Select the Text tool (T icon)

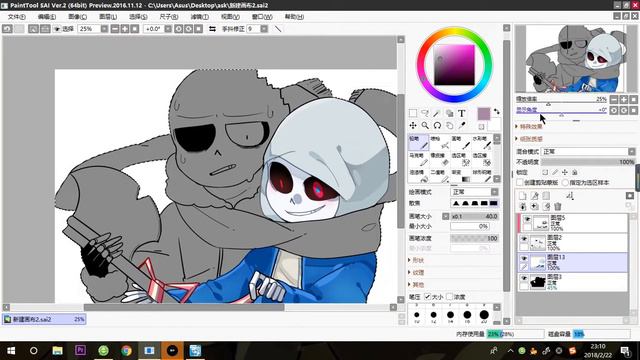click(x=461, y=113)
